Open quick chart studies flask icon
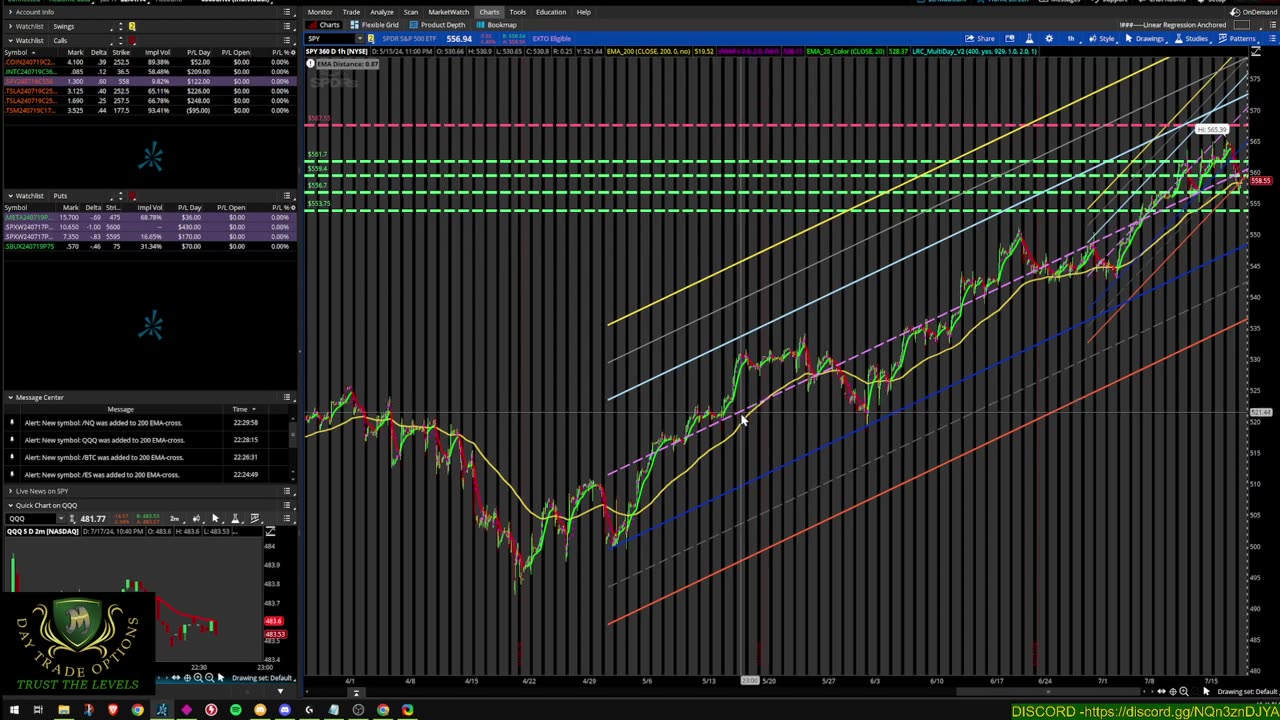1280x720 pixels. coord(235,518)
